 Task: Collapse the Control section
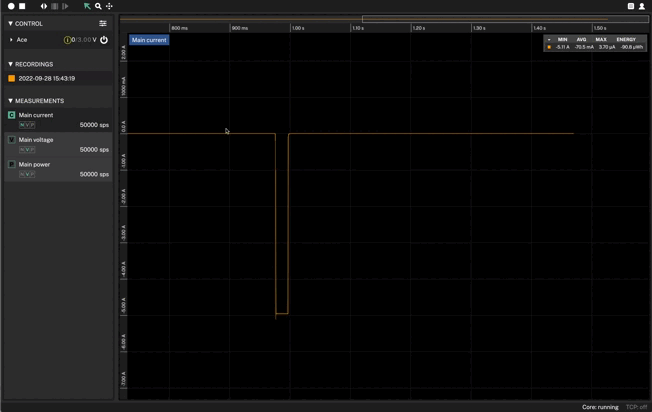tap(10, 23)
